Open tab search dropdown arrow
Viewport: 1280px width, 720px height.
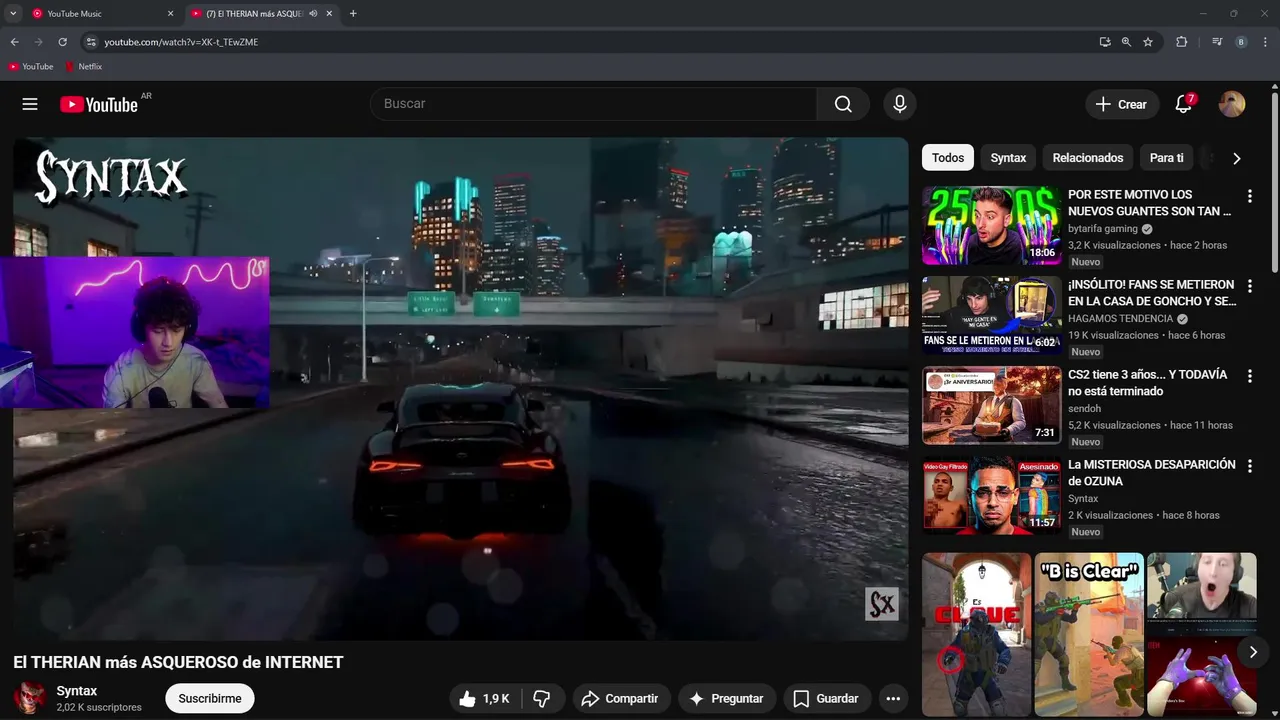pyautogui.click(x=13, y=13)
